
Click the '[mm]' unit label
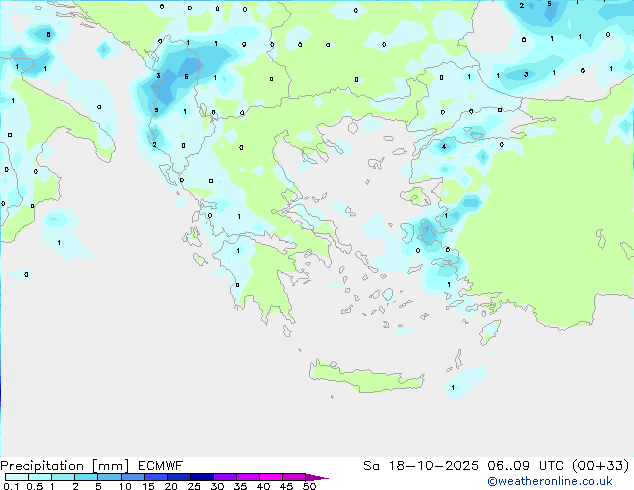[x=111, y=466]
